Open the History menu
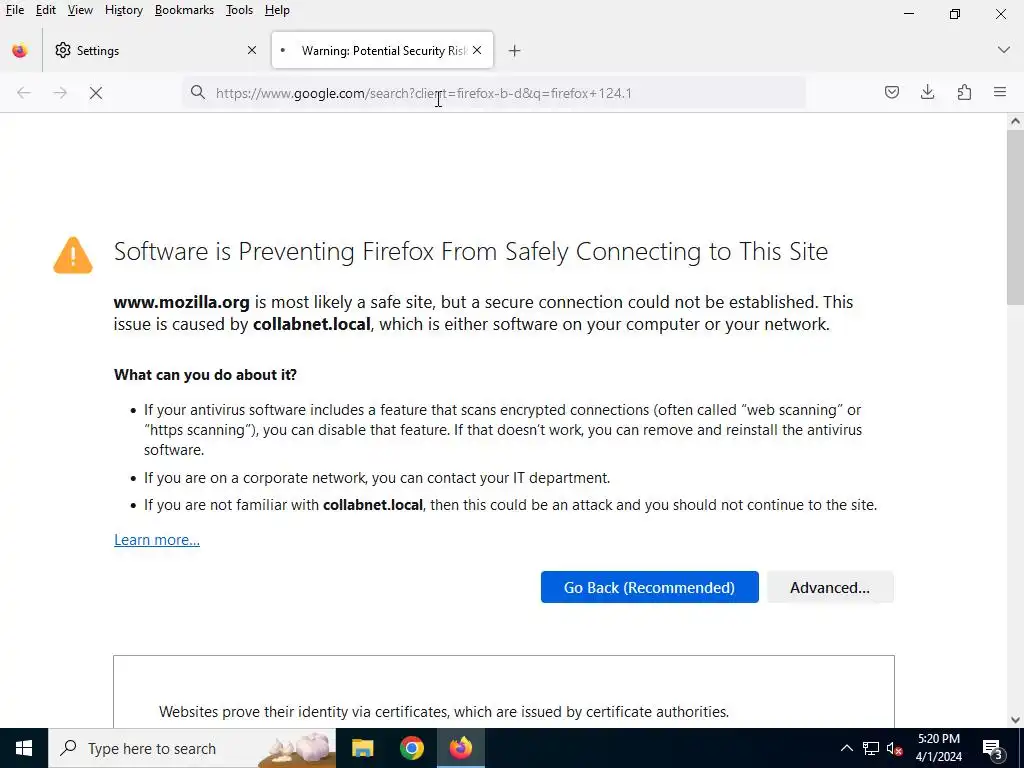The height and width of the screenshot is (768, 1024). (123, 10)
